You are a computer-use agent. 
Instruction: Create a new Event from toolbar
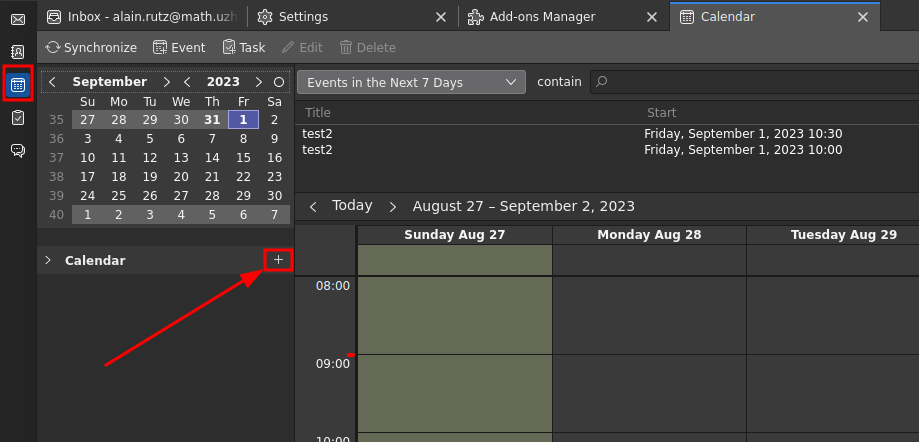click(x=179, y=47)
